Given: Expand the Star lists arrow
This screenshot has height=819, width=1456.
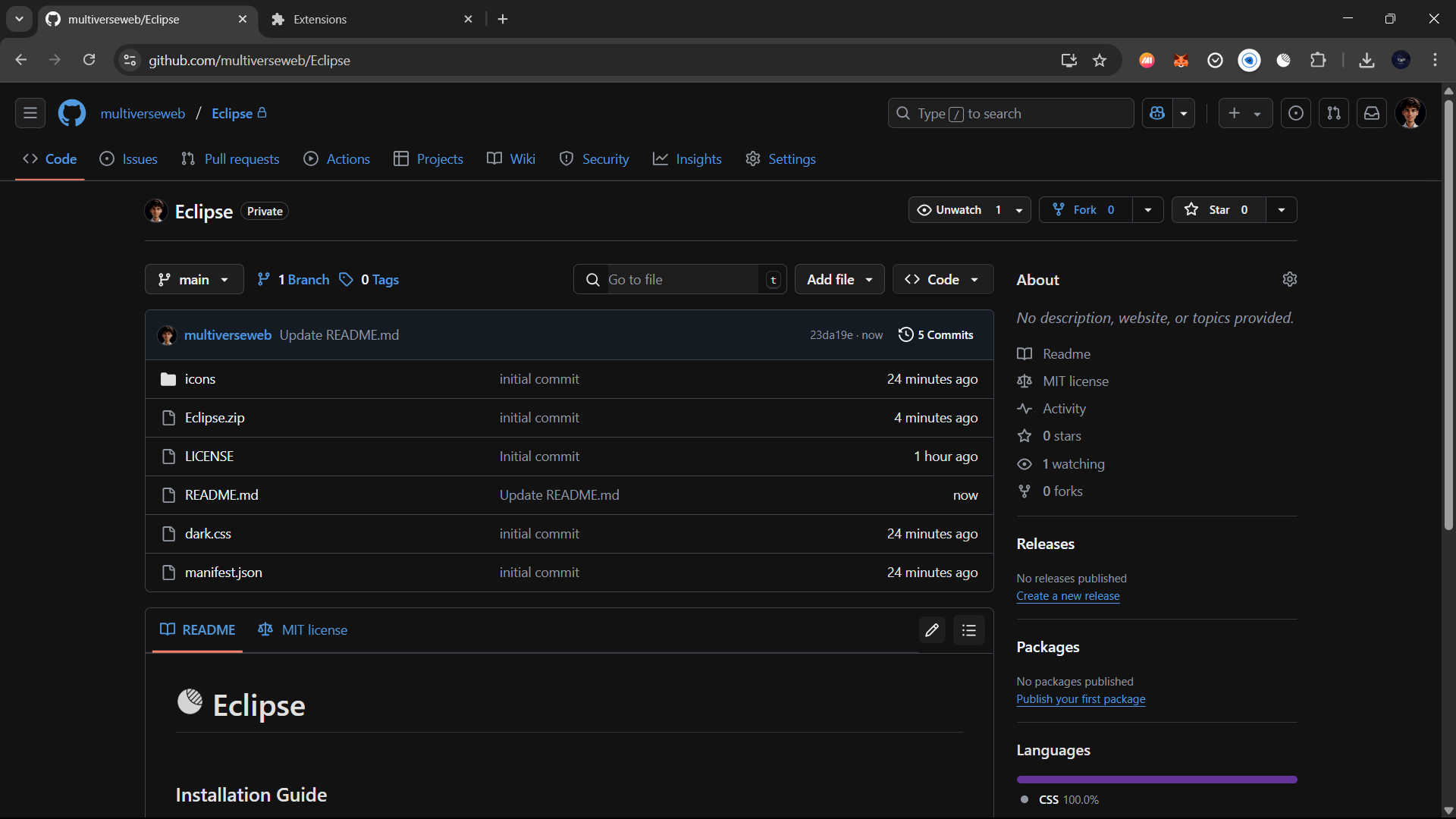Looking at the screenshot, I should (1282, 210).
